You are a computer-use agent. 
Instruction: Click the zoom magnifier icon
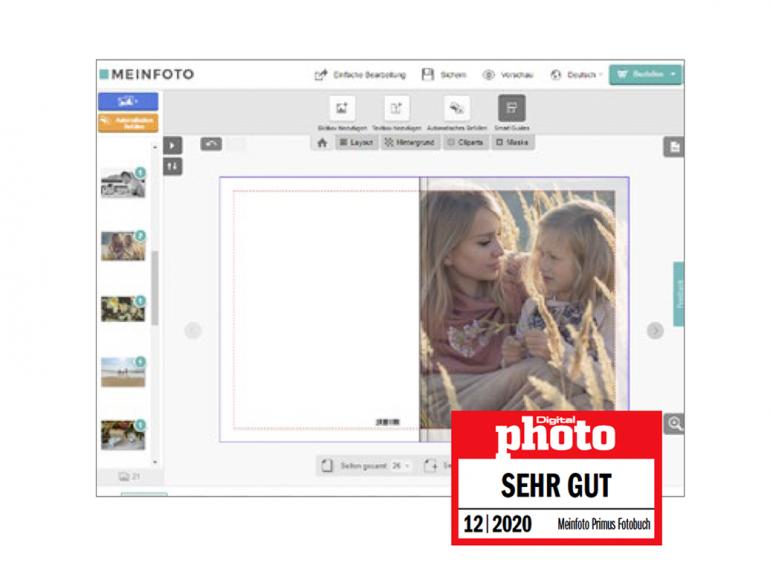coord(675,424)
